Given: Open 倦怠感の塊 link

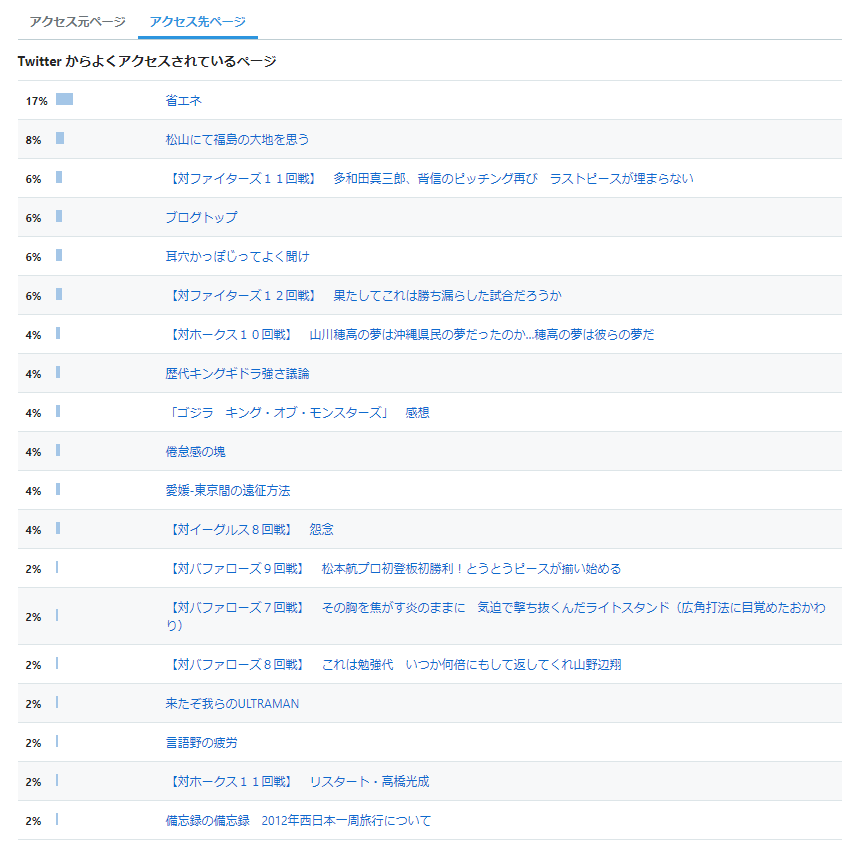Looking at the screenshot, I should click(x=195, y=452).
